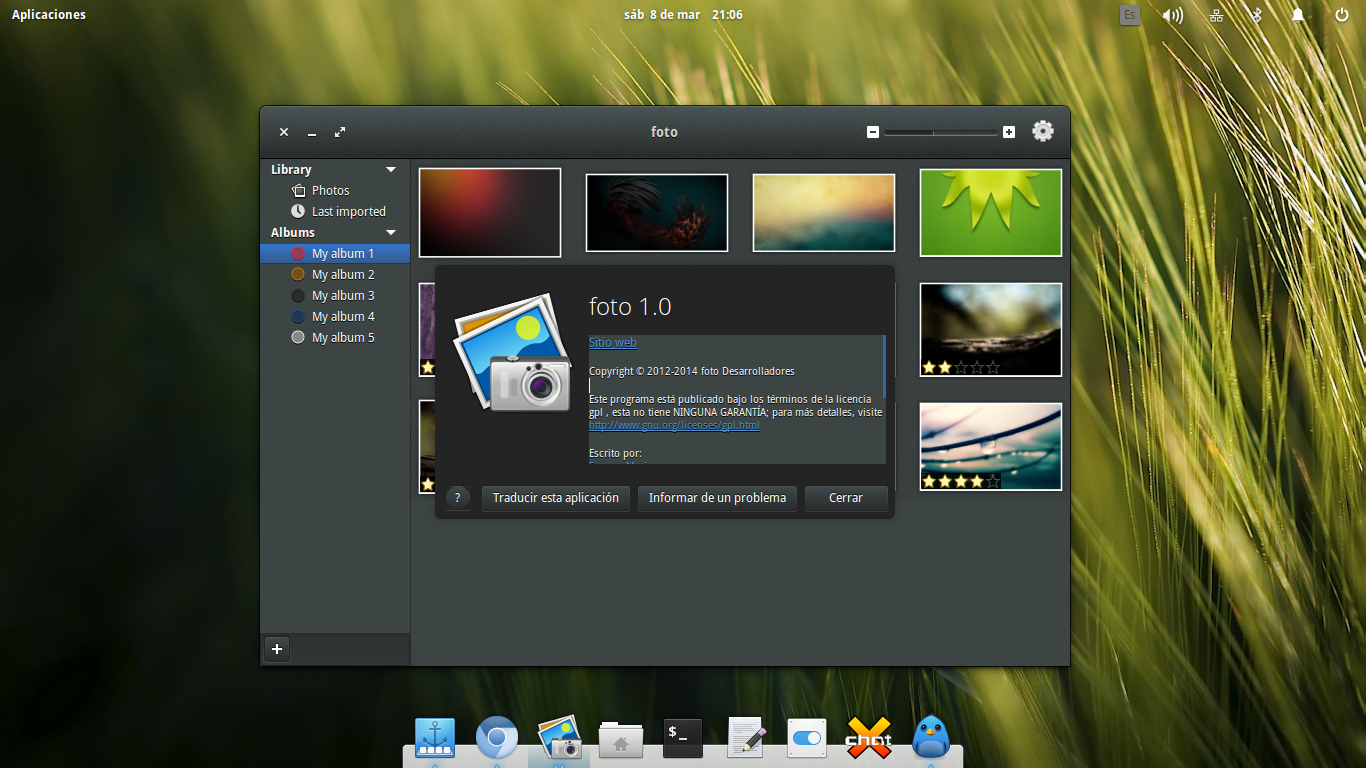The image size is (1366, 768).
Task: Open the red dark gradient thumbnail
Action: (490, 212)
